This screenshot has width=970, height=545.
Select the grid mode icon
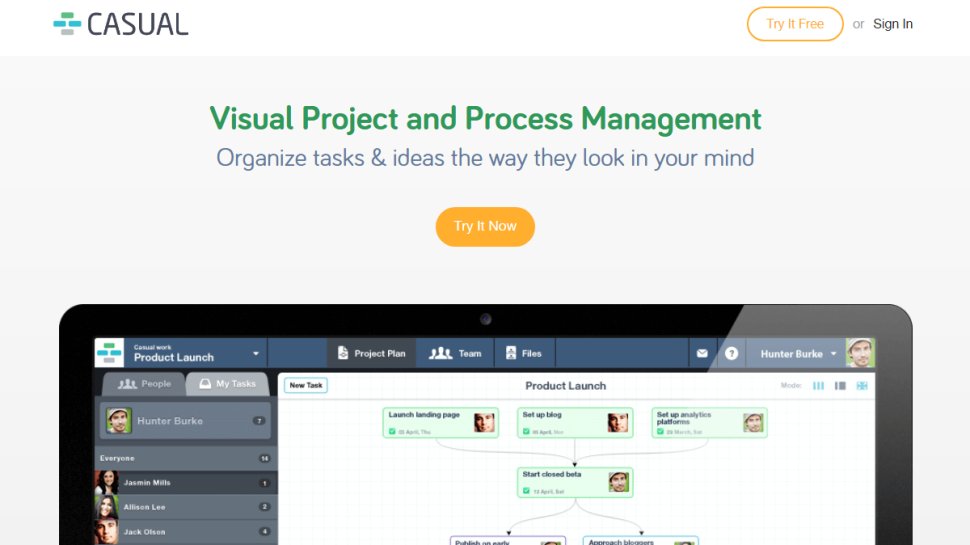[x=862, y=385]
